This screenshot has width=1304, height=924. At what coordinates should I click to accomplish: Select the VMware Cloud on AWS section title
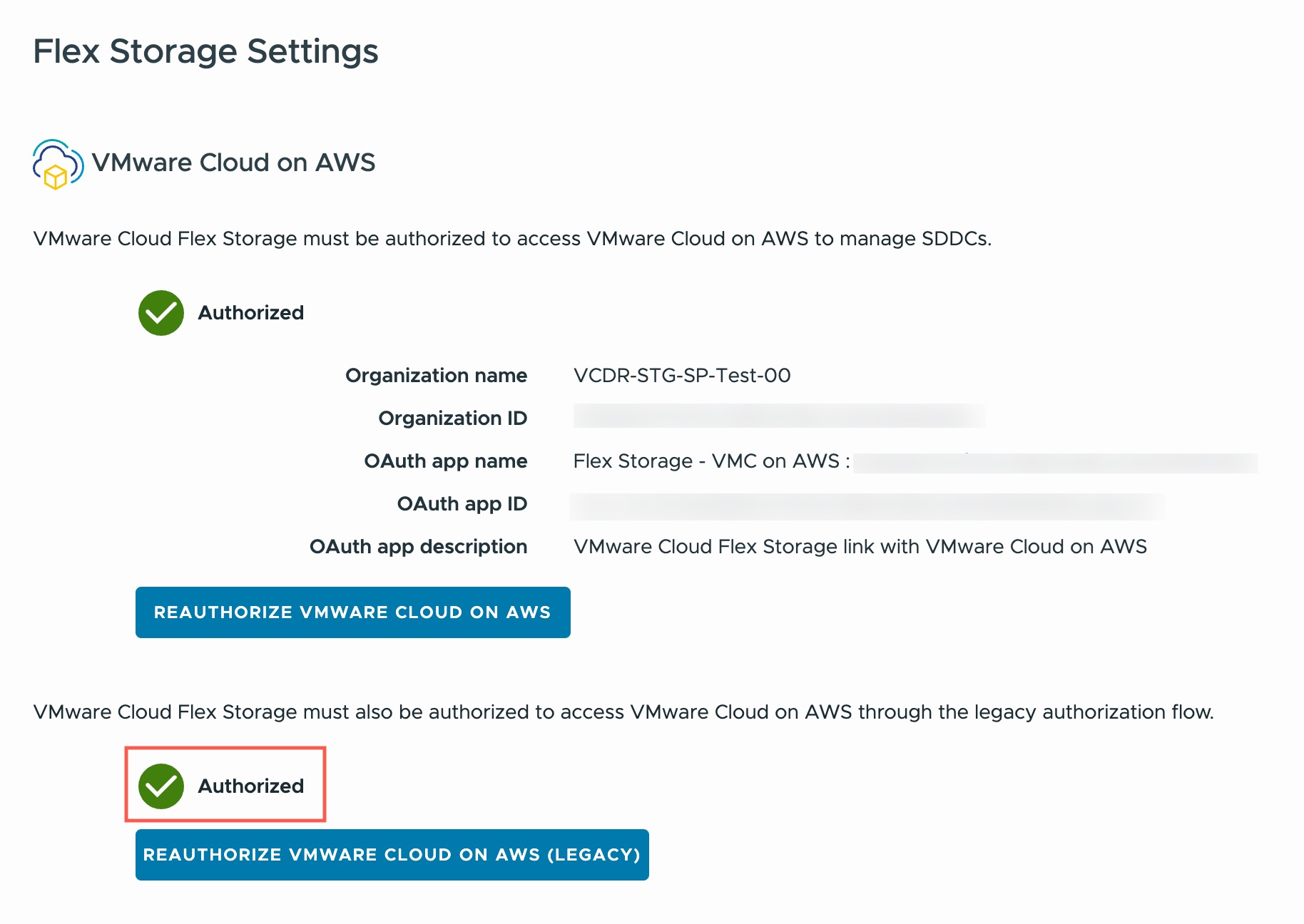point(233,163)
